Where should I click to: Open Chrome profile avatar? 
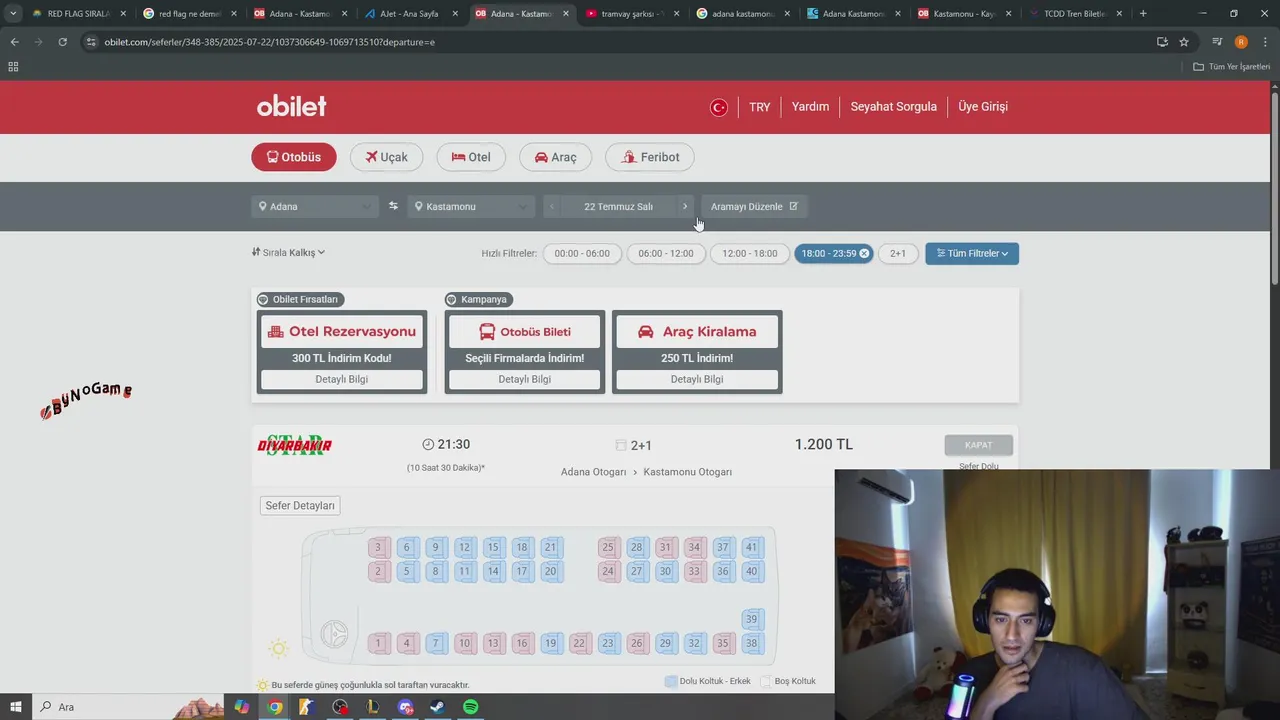pyautogui.click(x=1241, y=42)
